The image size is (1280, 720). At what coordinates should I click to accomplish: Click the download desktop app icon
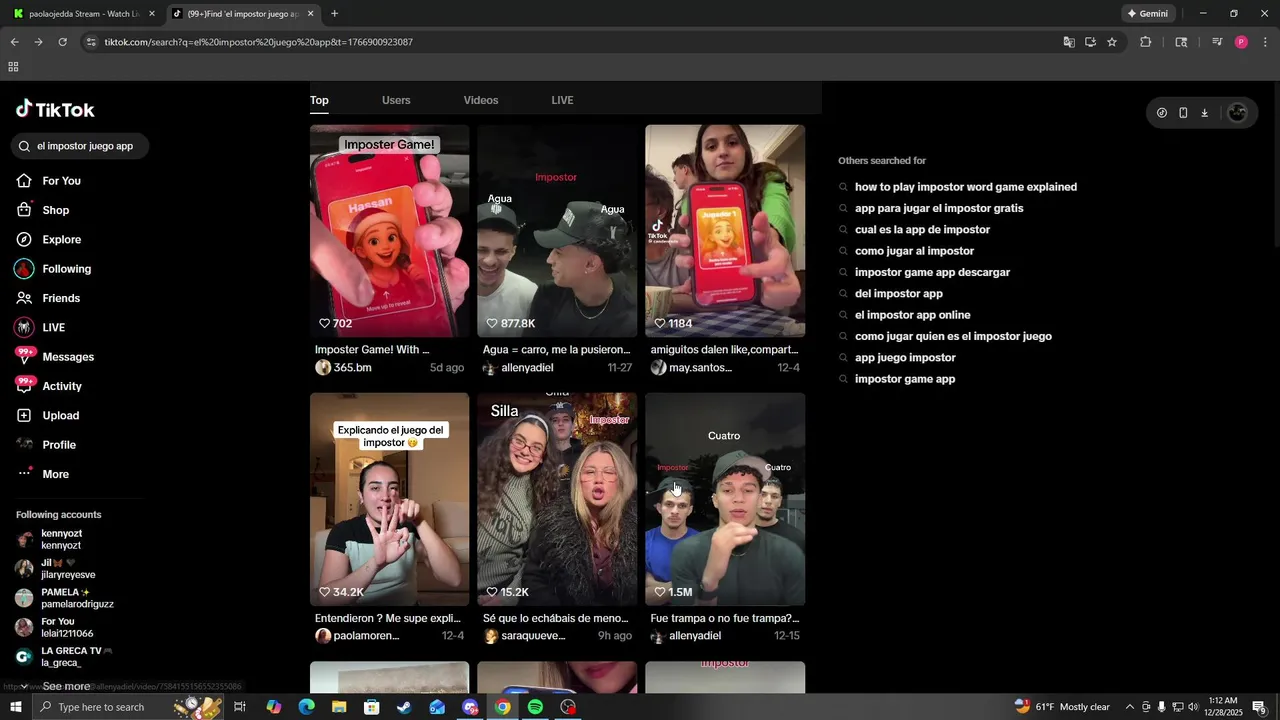(x=1204, y=113)
